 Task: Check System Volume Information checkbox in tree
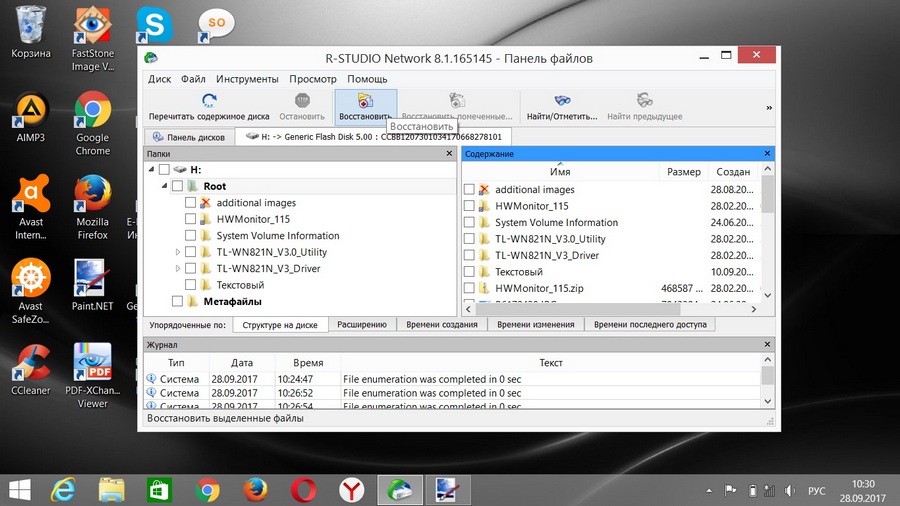pyautogui.click(x=191, y=235)
